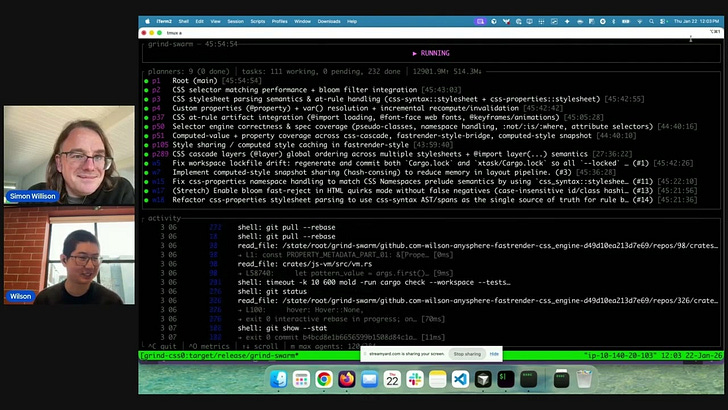Select row w18 Refactor css-properties stylesheet parsing
The image size is (728, 410).
pos(421,200)
